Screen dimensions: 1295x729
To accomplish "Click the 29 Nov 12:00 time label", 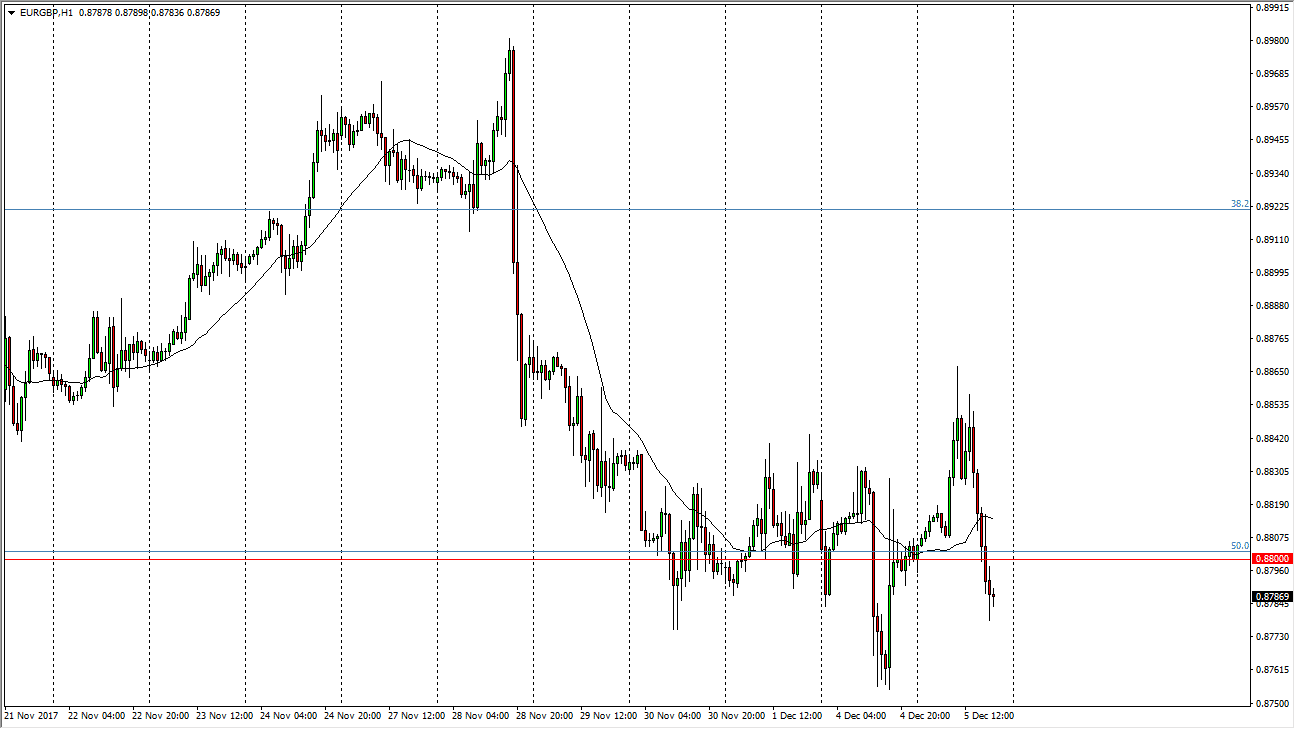I will pos(610,716).
